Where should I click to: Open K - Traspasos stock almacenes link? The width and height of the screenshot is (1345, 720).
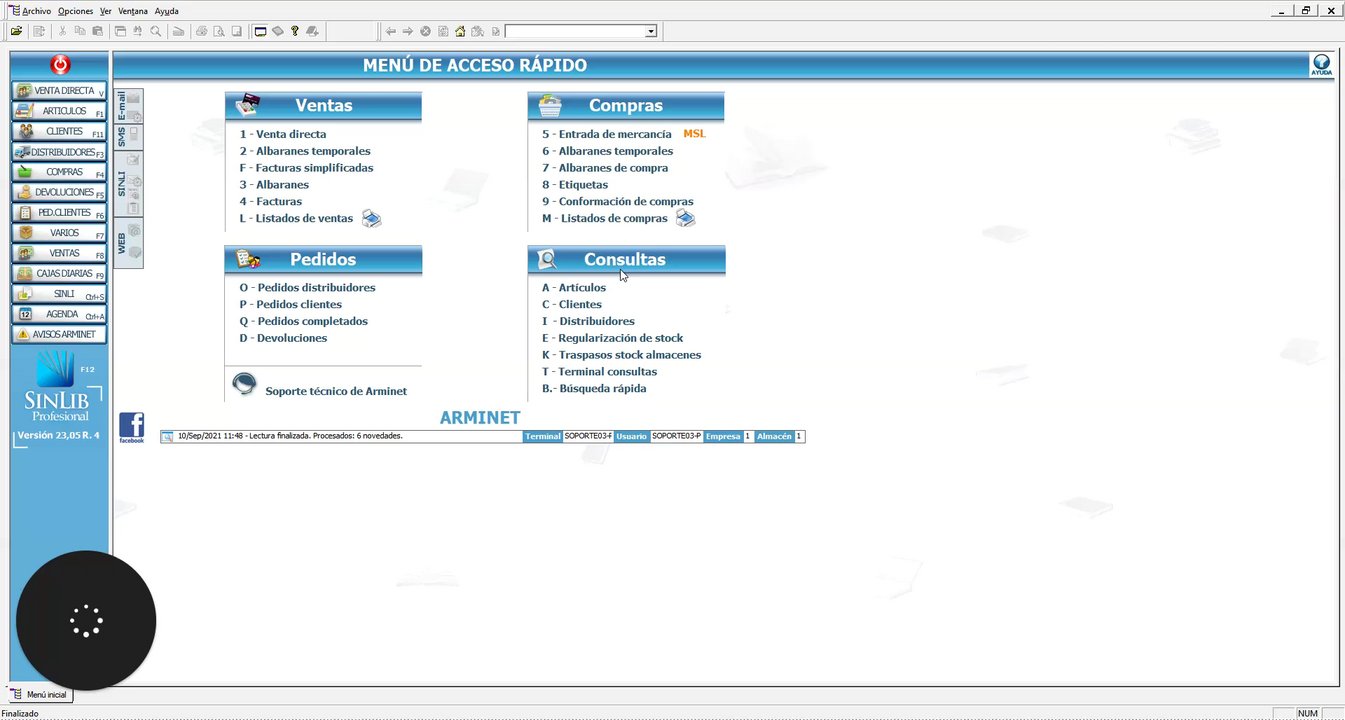coord(622,356)
